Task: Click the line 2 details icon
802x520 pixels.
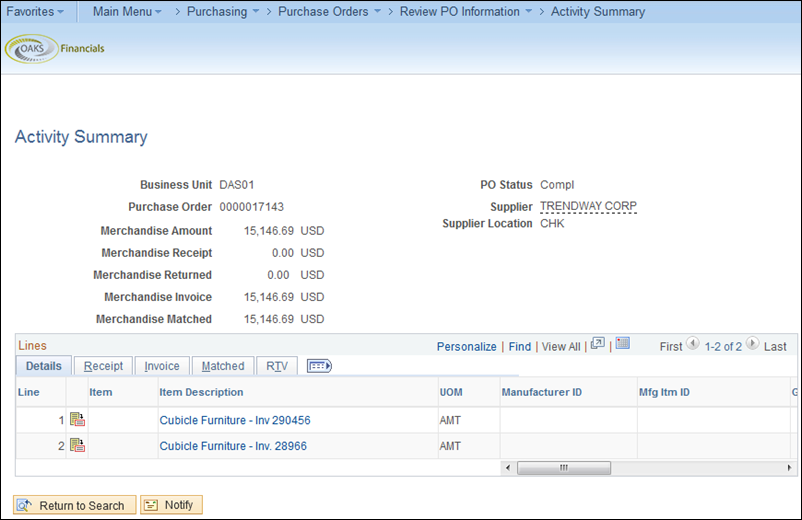Action: 77,446
